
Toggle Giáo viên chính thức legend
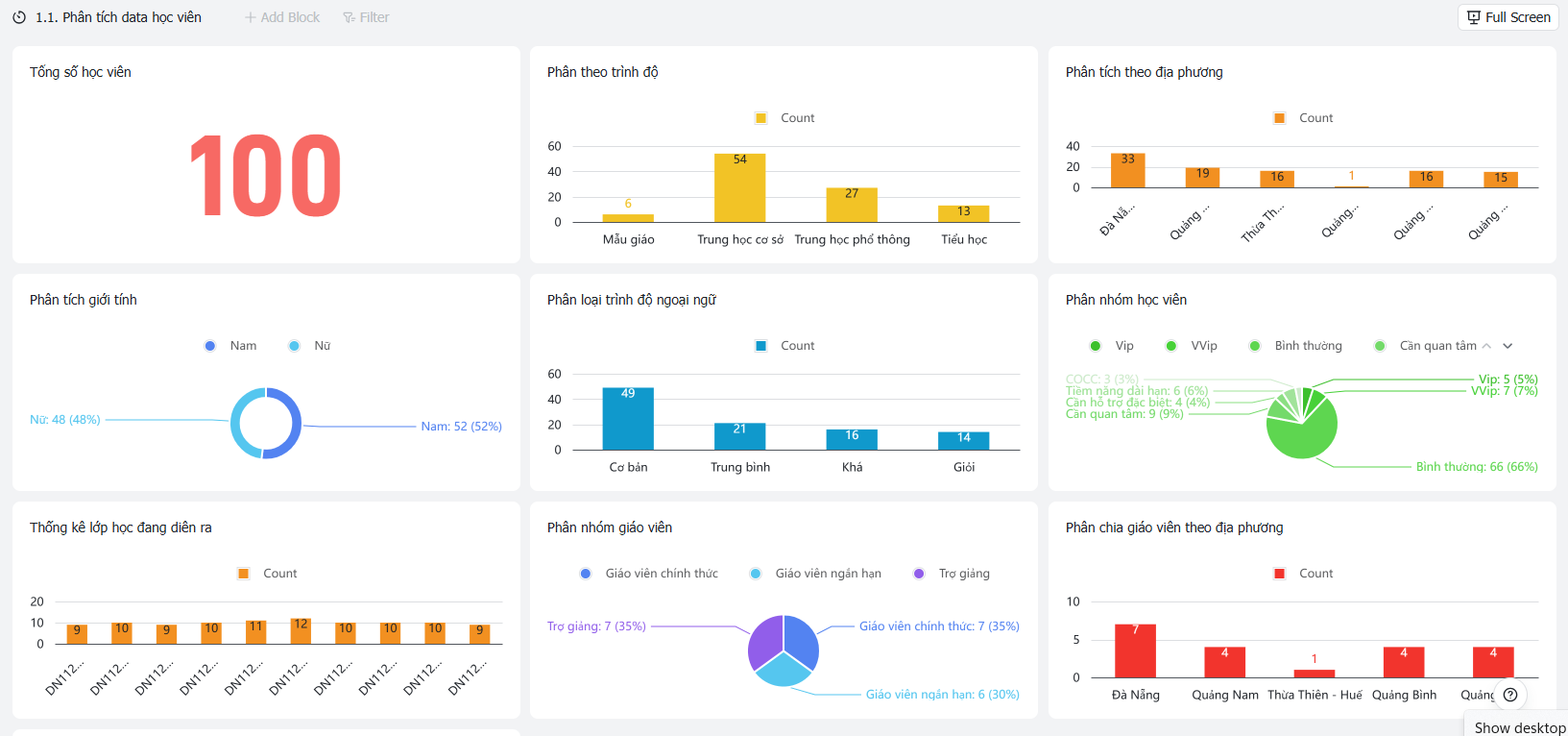[649, 574]
